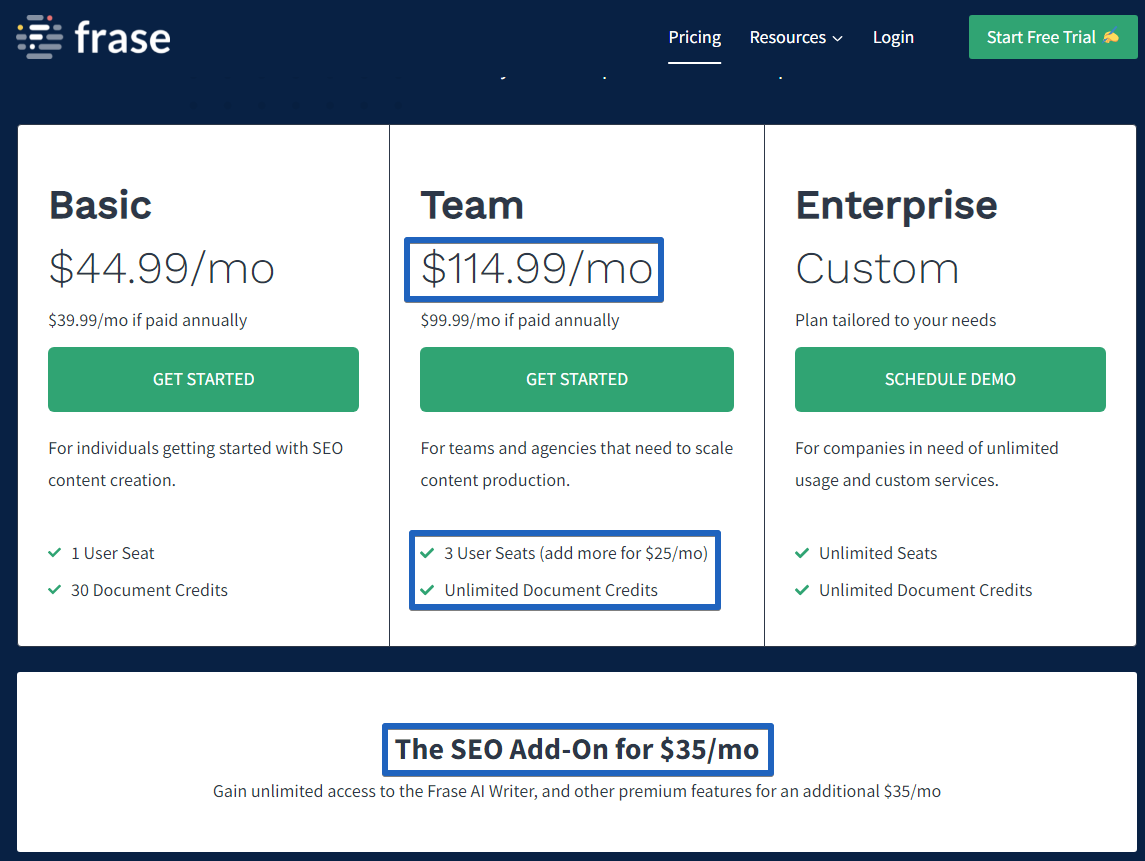
Task: Click the Custom price text
Action: coord(877,269)
